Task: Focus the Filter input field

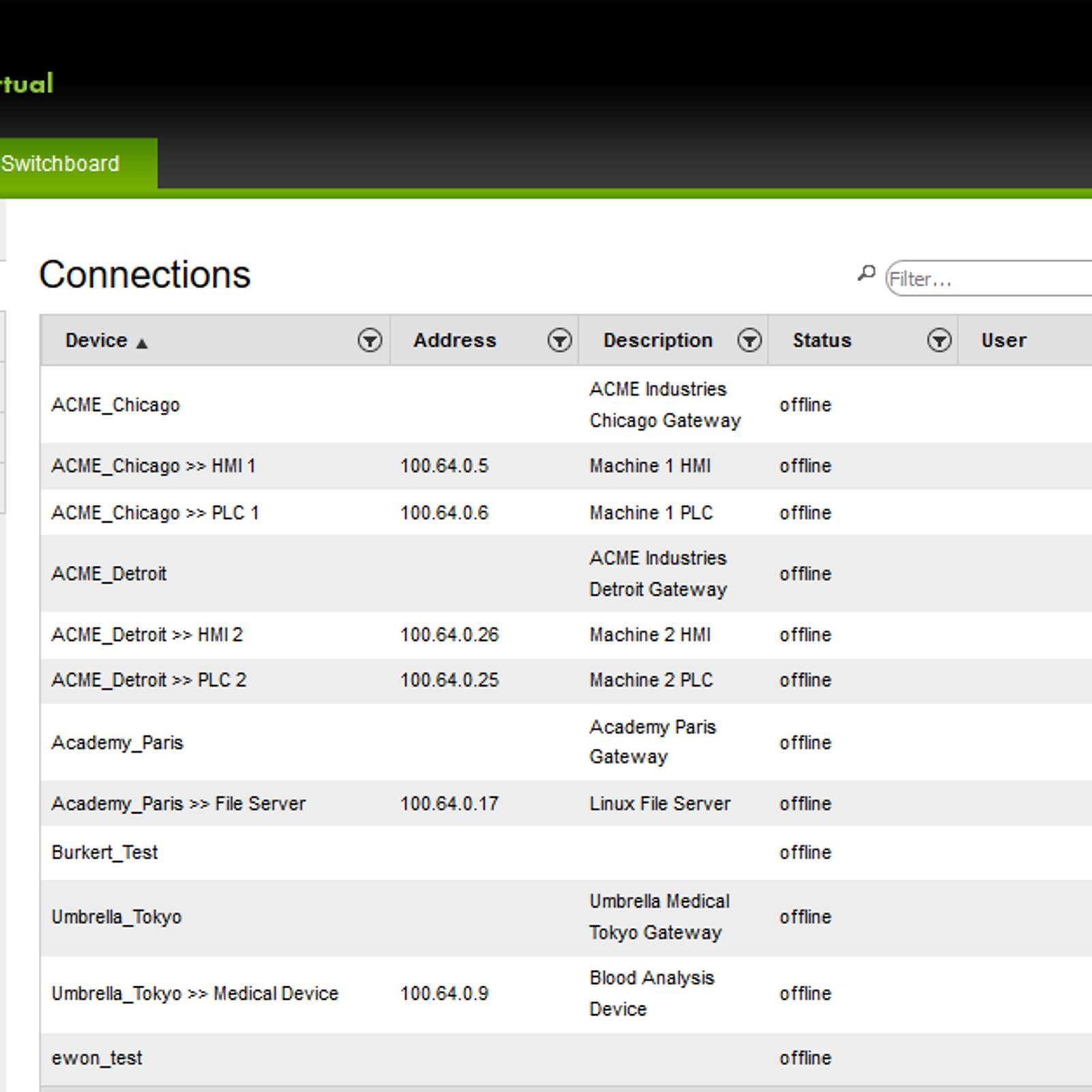Action: click(990, 278)
